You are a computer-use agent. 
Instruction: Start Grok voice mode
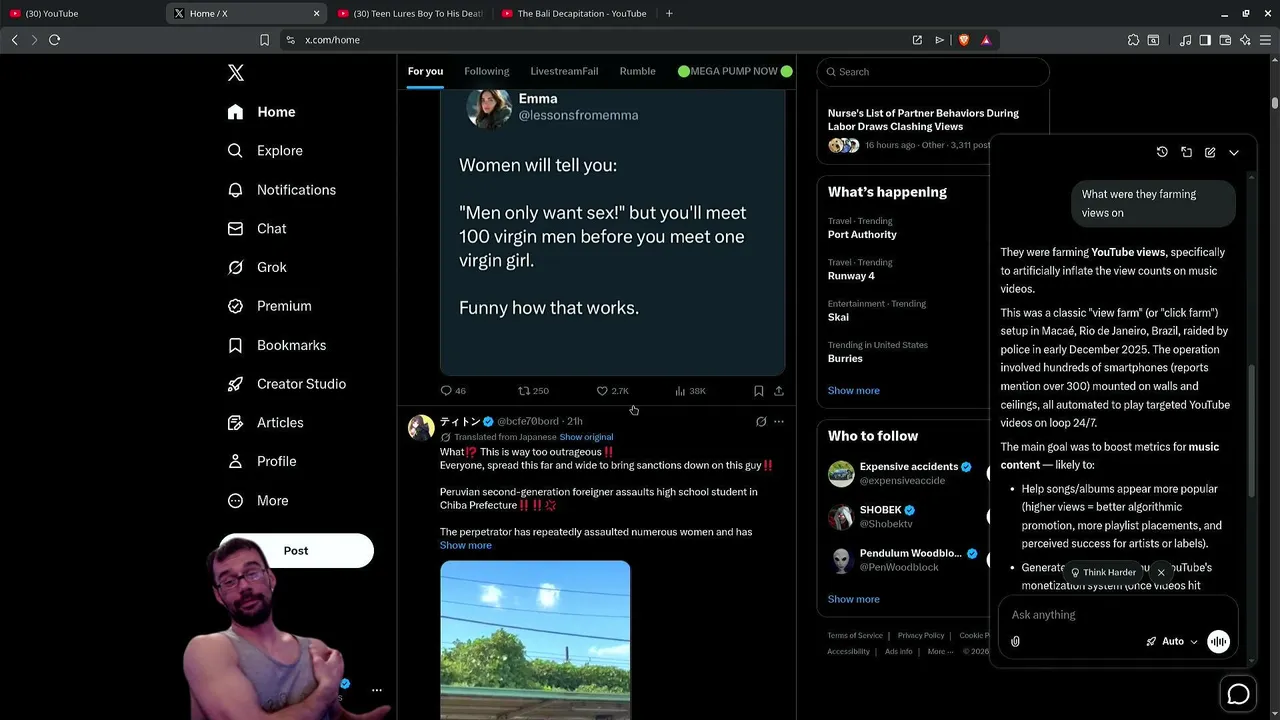[x=1218, y=642]
